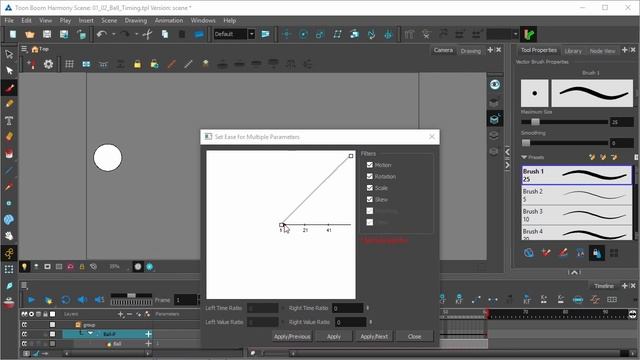Click the Delete Layer minus icon

[x=129, y=314]
